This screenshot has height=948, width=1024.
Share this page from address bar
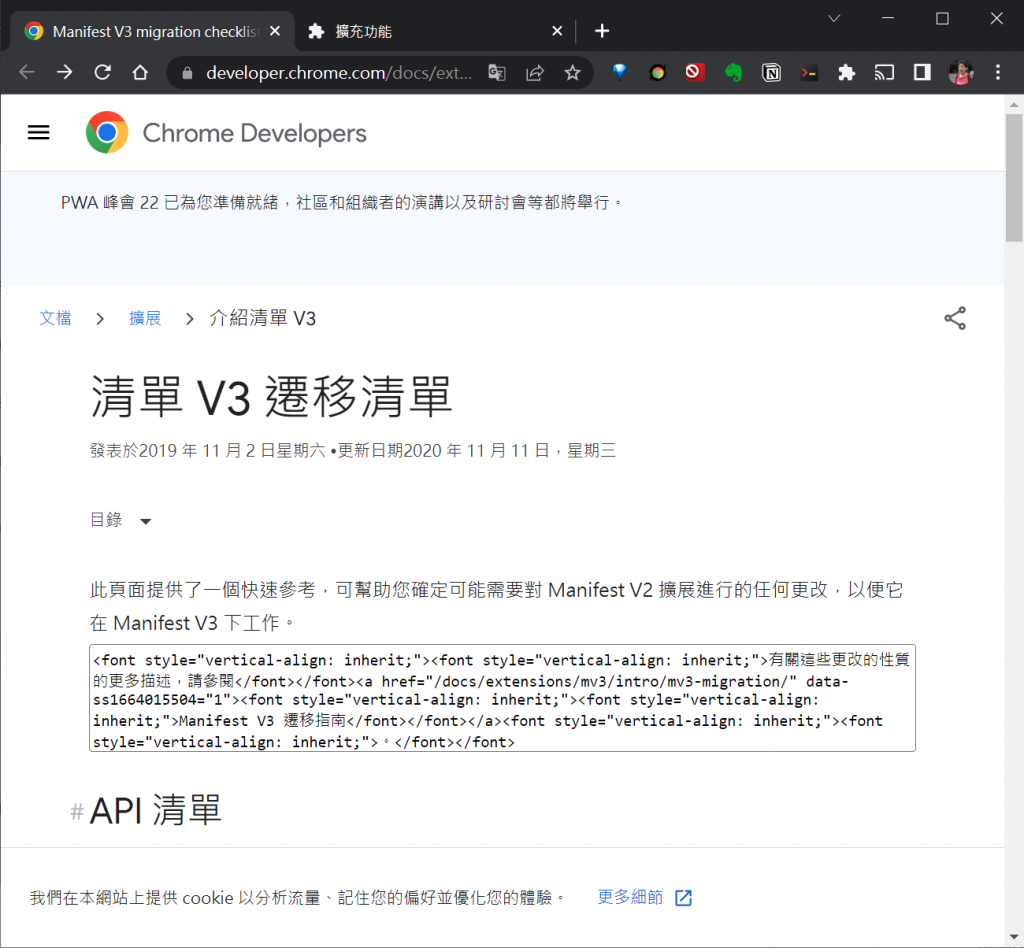click(535, 72)
